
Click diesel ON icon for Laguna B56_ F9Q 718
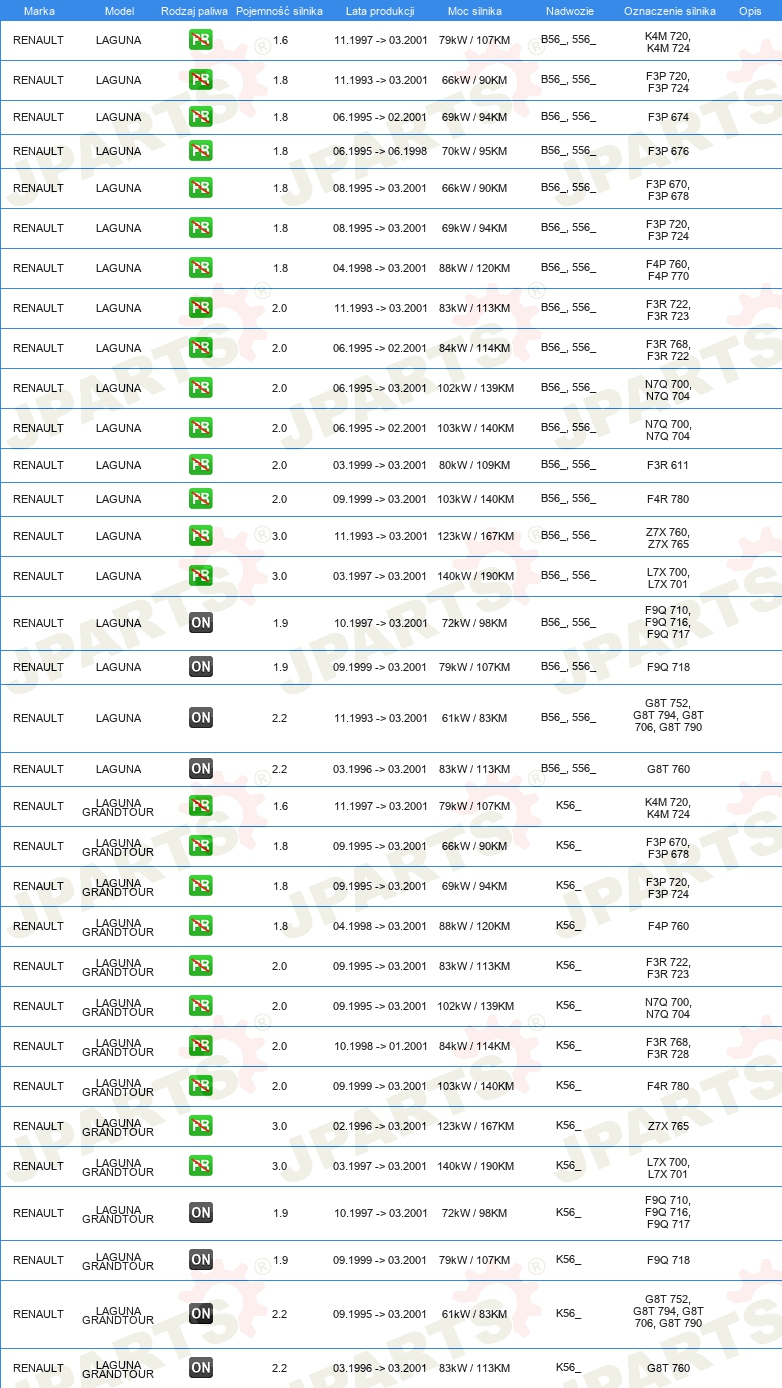tap(201, 667)
